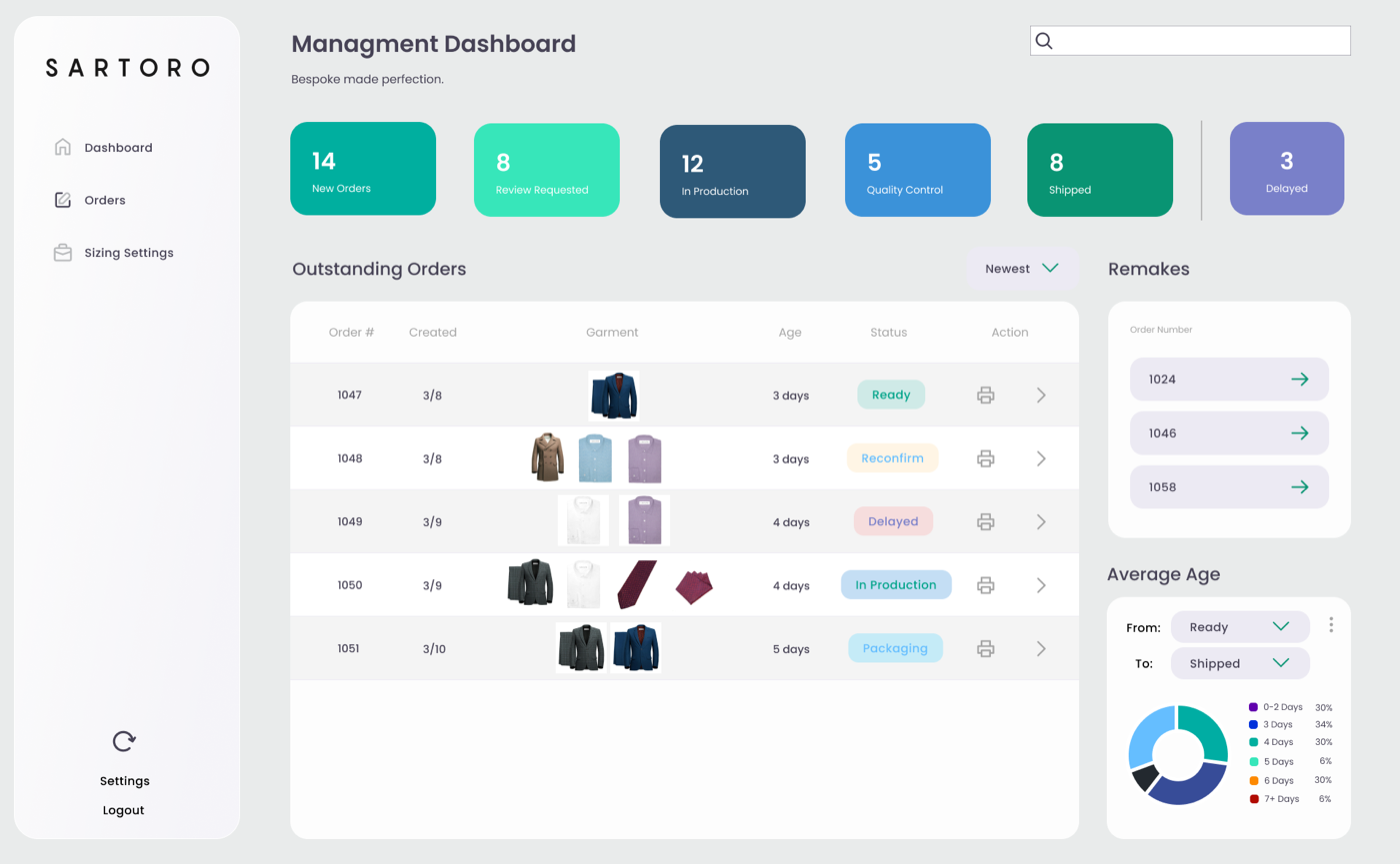Viewport: 1400px width, 864px height.
Task: Click the 7+ Days red legend swatch
Action: 1253,799
